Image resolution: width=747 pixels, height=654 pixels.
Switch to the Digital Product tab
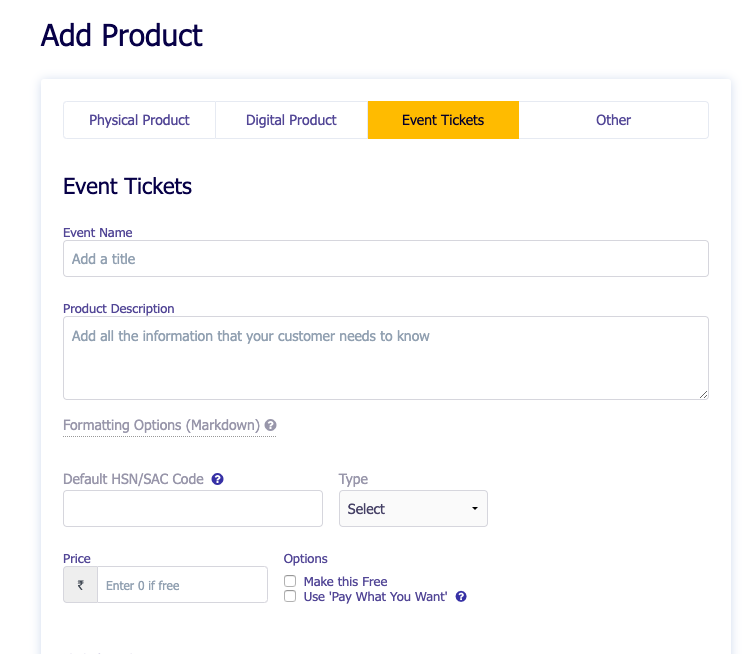291,120
